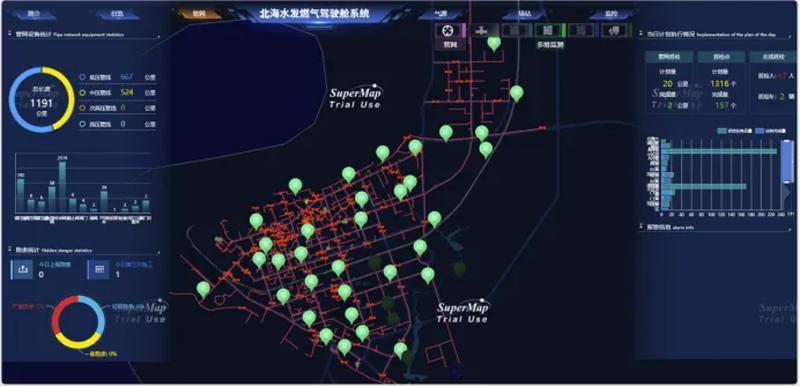Image resolution: width=800 pixels, height=387 pixels.
Task: Click the 管网巡检 inspection header button
Action: coord(669,57)
